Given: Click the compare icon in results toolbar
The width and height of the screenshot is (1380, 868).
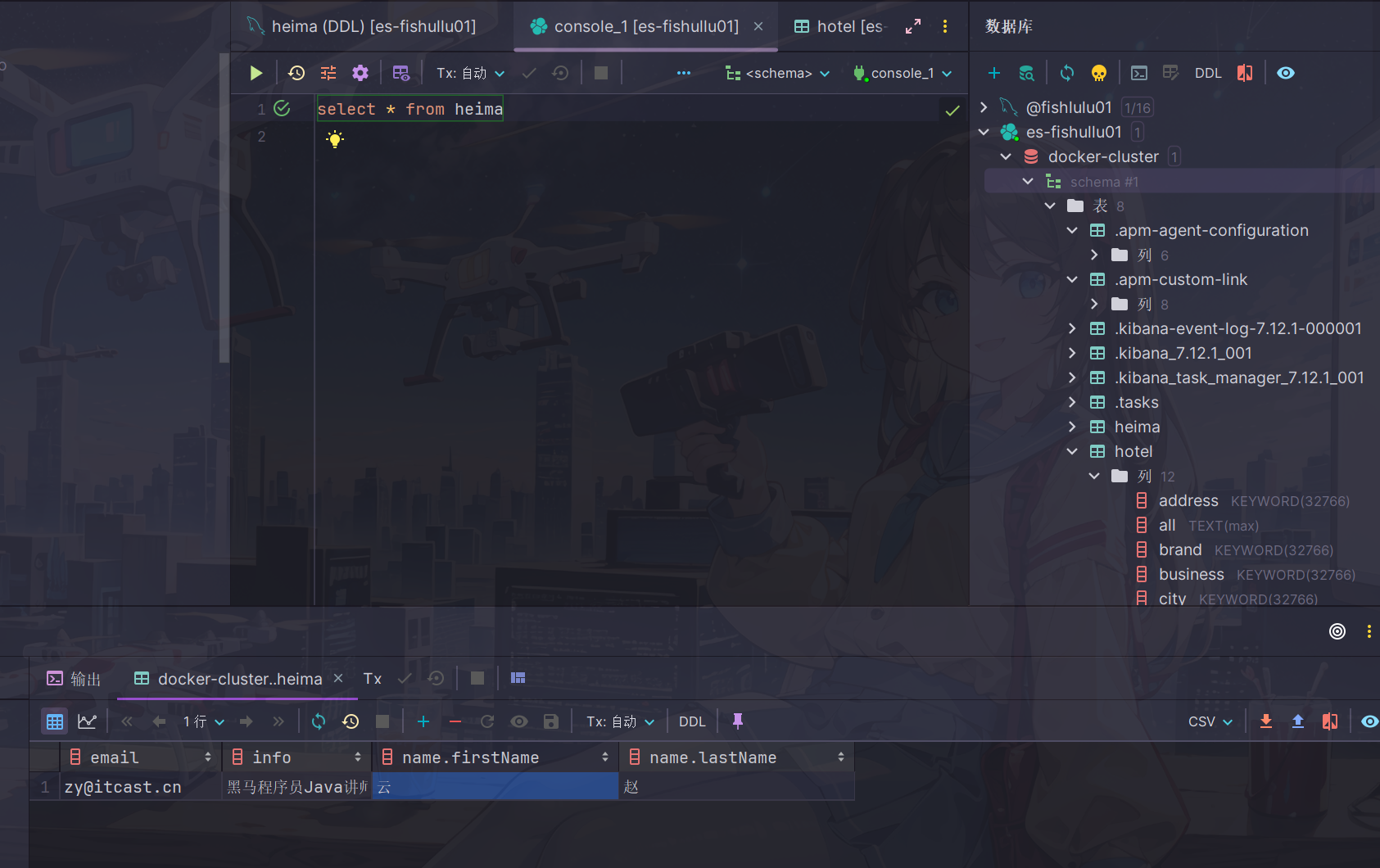Looking at the screenshot, I should coord(1330,721).
